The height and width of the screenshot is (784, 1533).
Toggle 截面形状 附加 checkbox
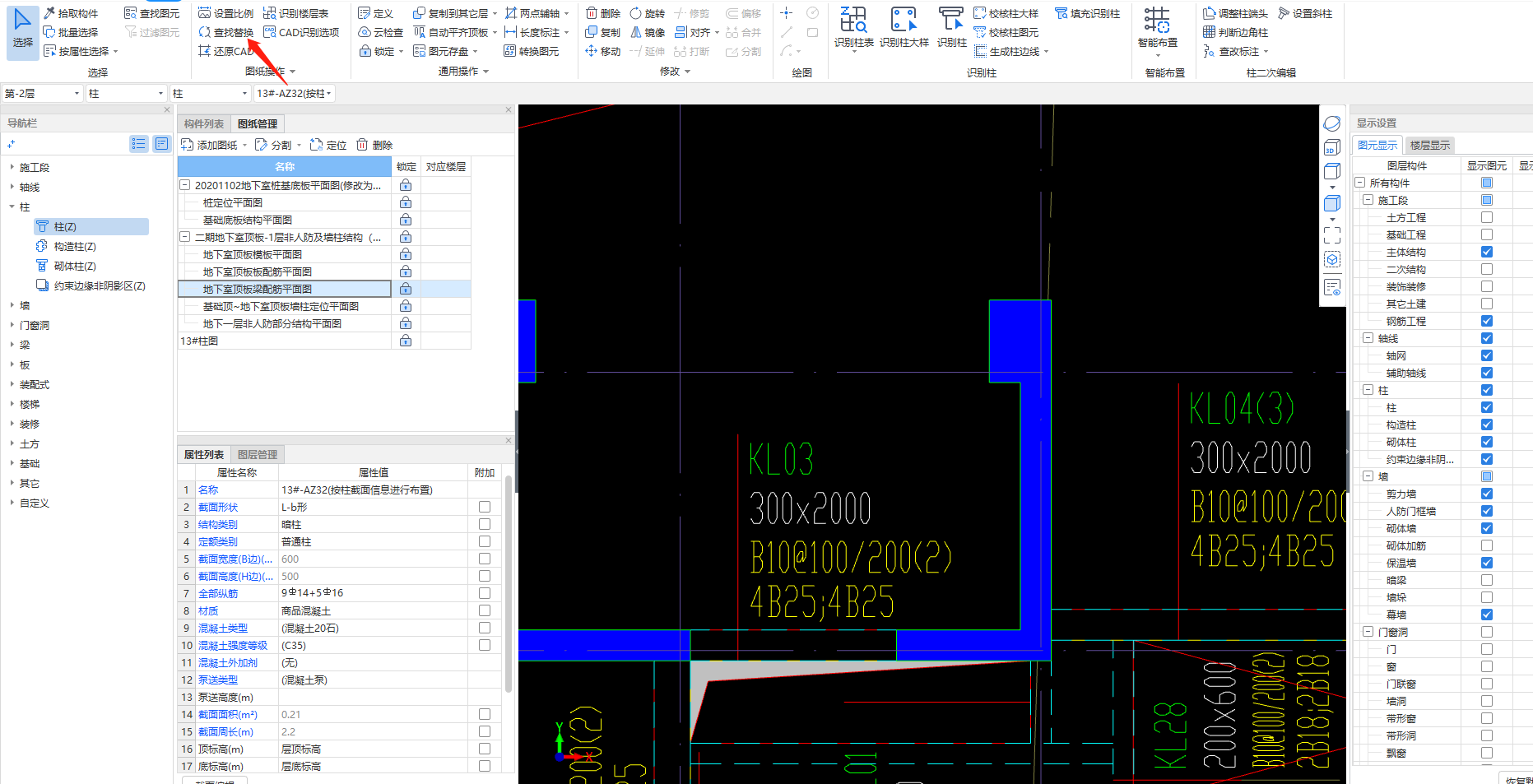[x=485, y=507]
